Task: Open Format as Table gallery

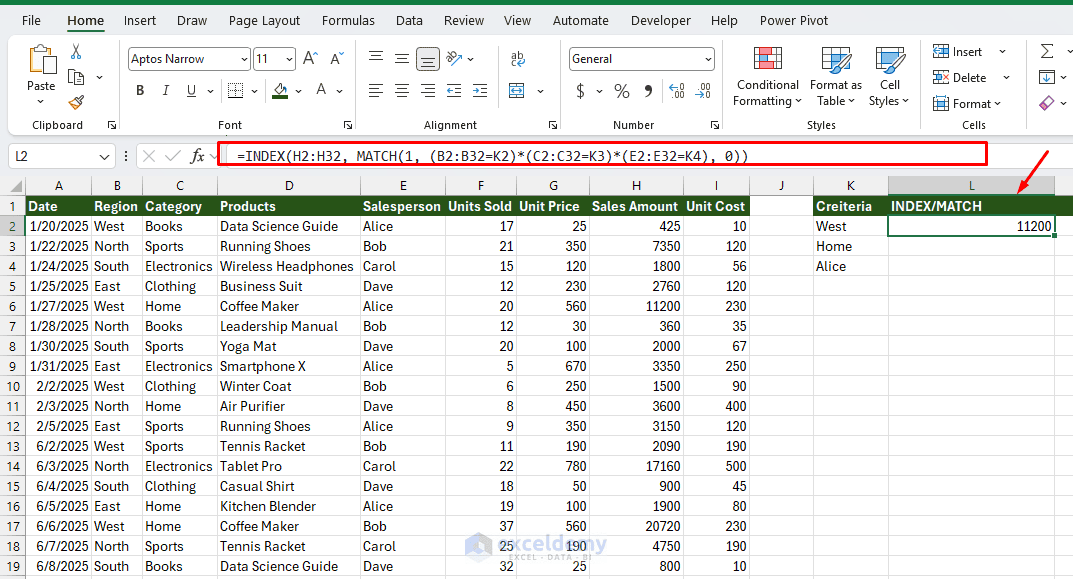Action: [x=836, y=77]
